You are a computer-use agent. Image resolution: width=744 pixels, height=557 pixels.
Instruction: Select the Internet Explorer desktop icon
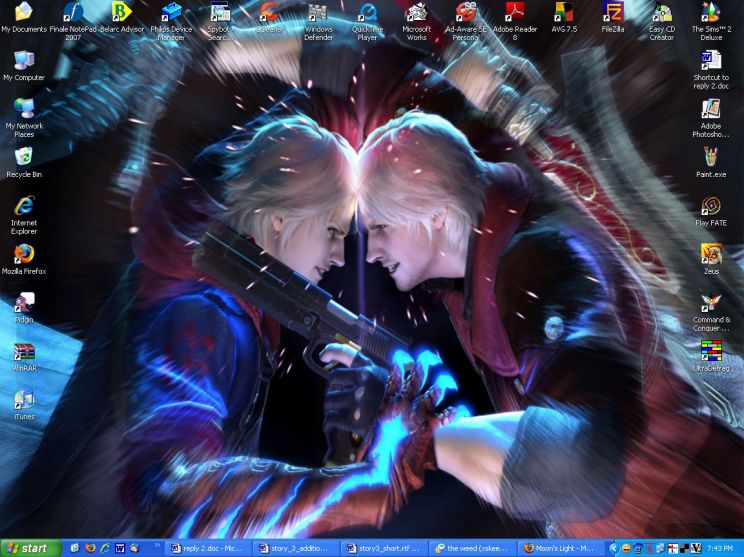click(x=24, y=214)
